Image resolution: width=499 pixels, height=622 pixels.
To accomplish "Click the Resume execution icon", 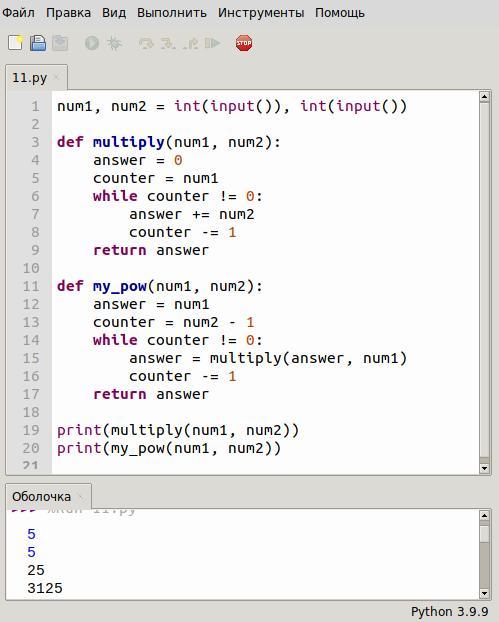I will click(x=212, y=43).
